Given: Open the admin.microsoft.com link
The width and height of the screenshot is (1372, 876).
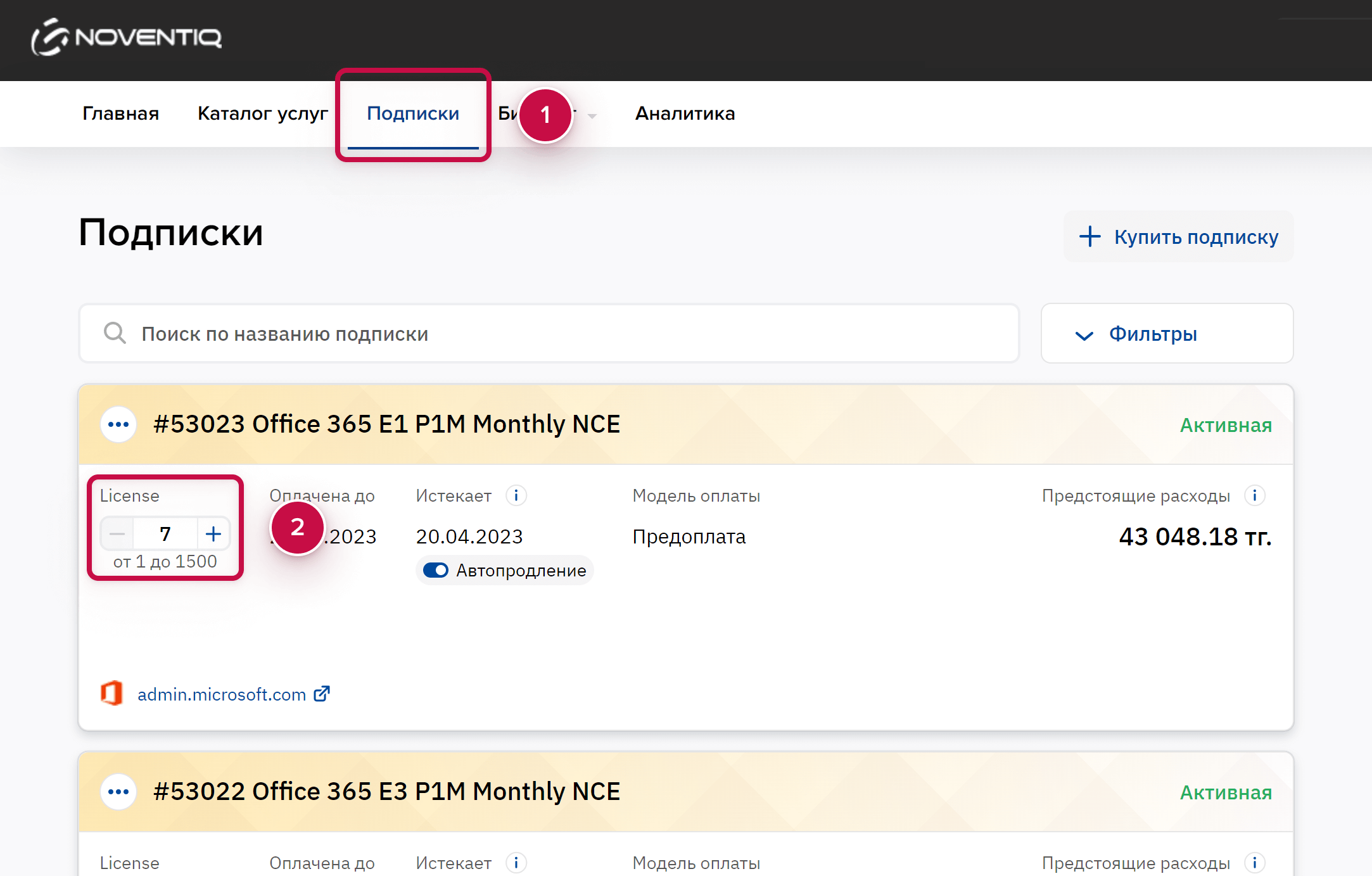Looking at the screenshot, I should [222, 695].
